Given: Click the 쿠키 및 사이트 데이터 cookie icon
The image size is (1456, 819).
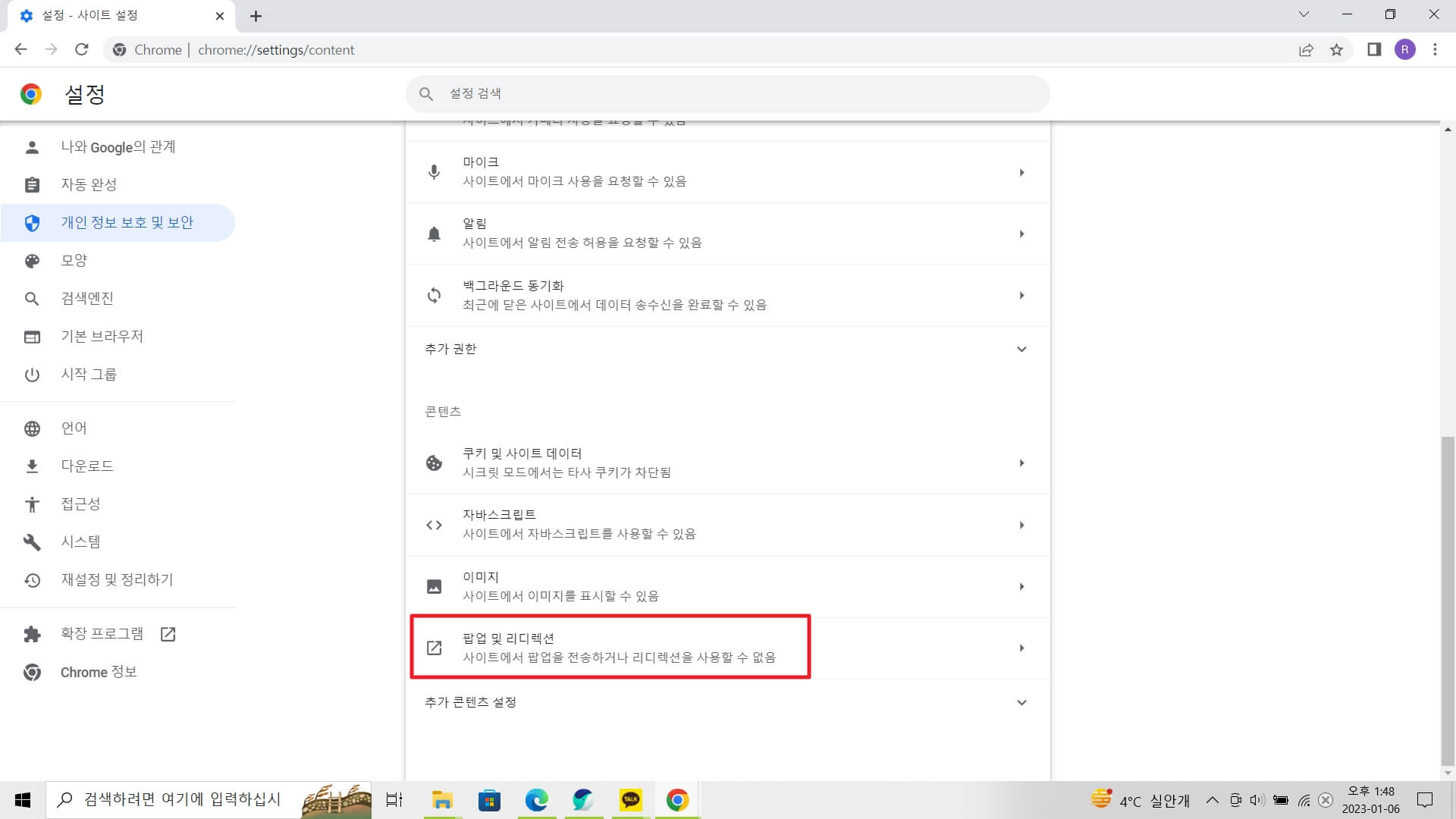Looking at the screenshot, I should tap(434, 462).
